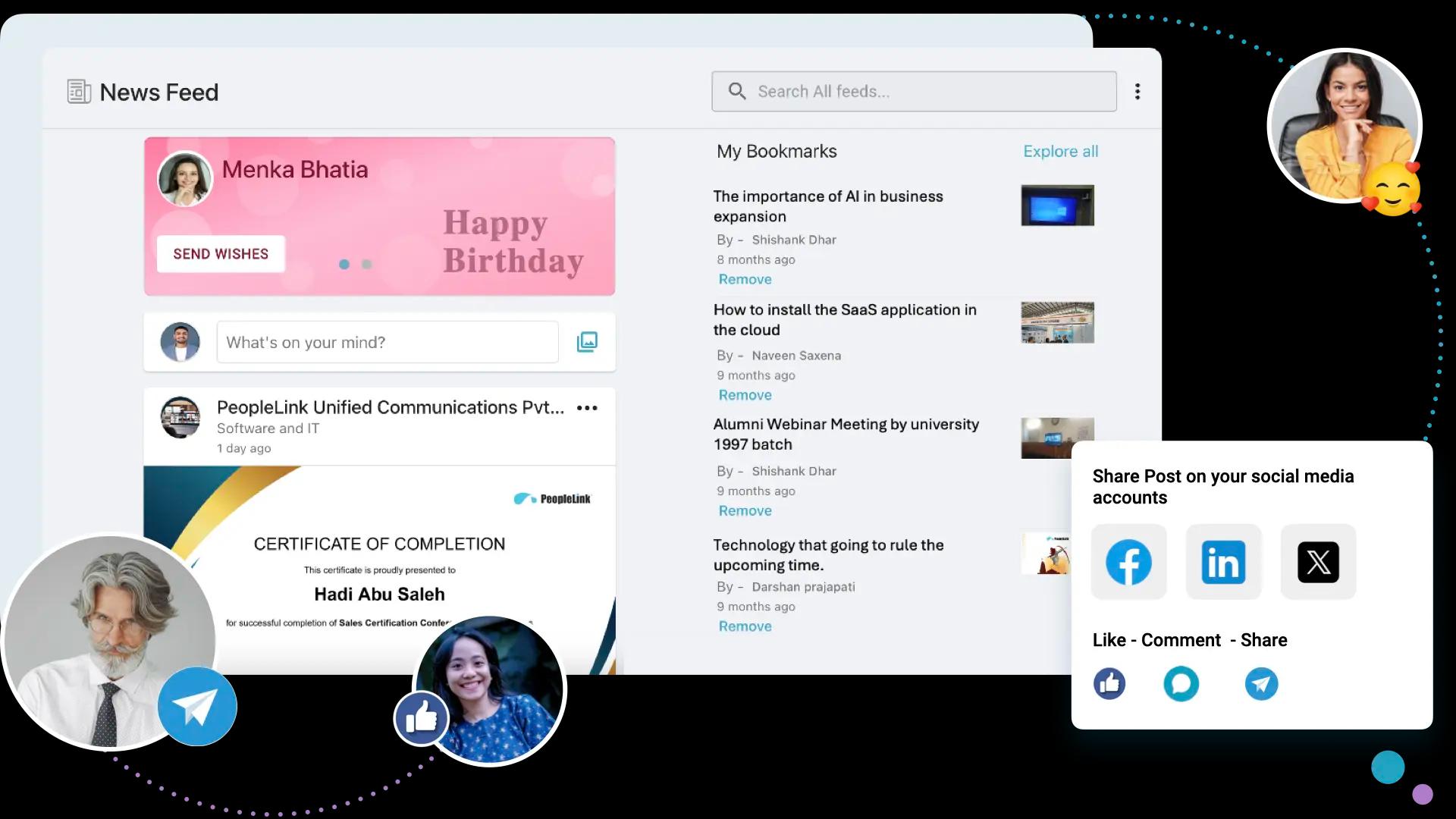This screenshot has width=1456, height=819.
Task: Remove the SaaS application install bookmark
Action: (745, 395)
